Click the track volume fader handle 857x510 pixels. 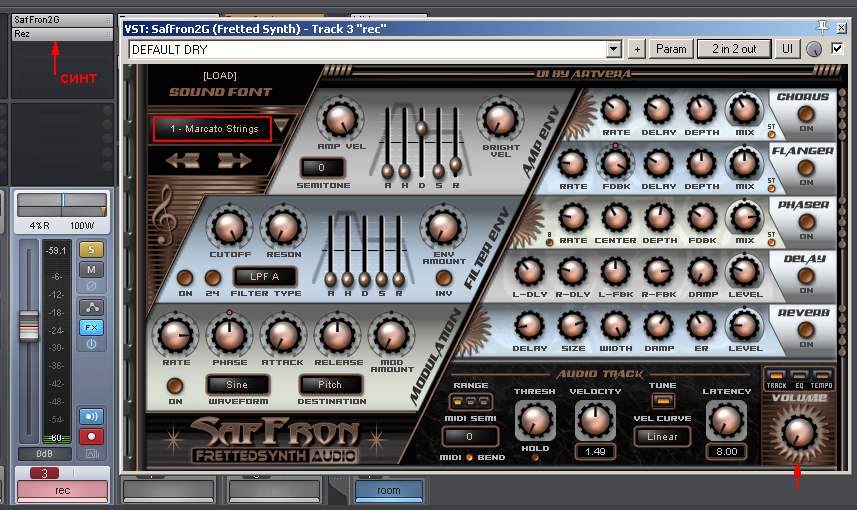[29, 326]
